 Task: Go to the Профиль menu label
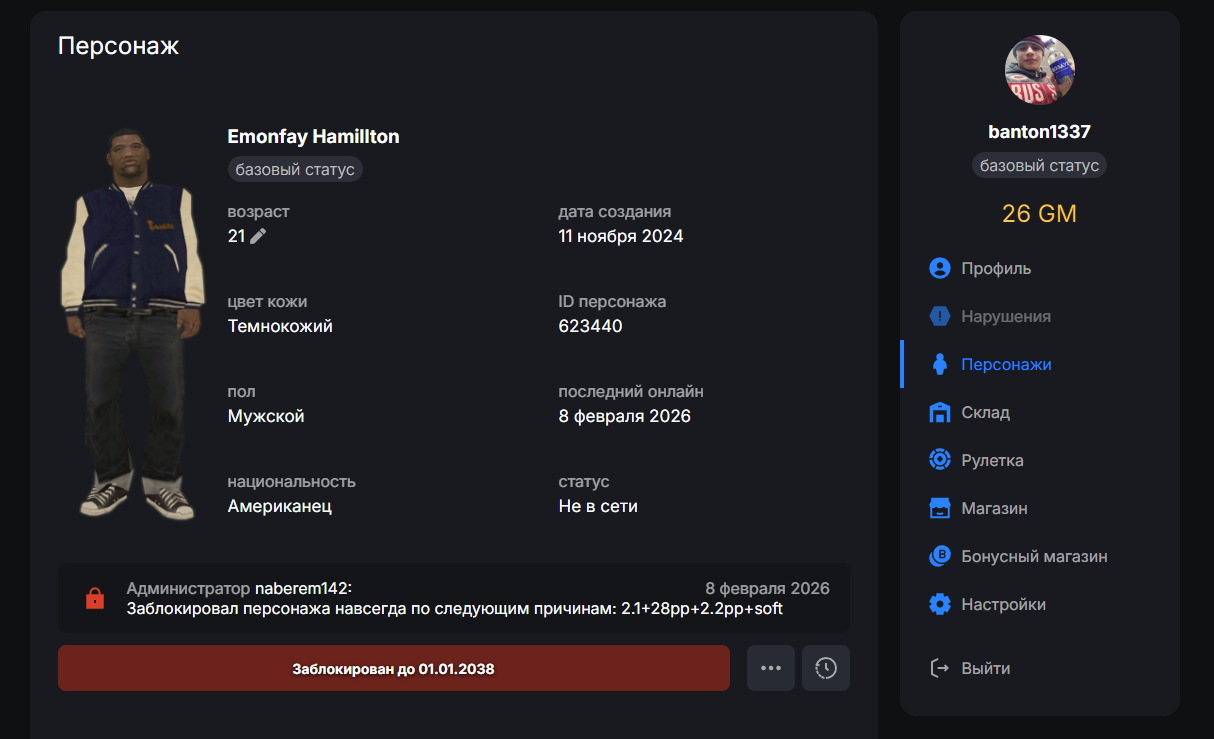[996, 268]
